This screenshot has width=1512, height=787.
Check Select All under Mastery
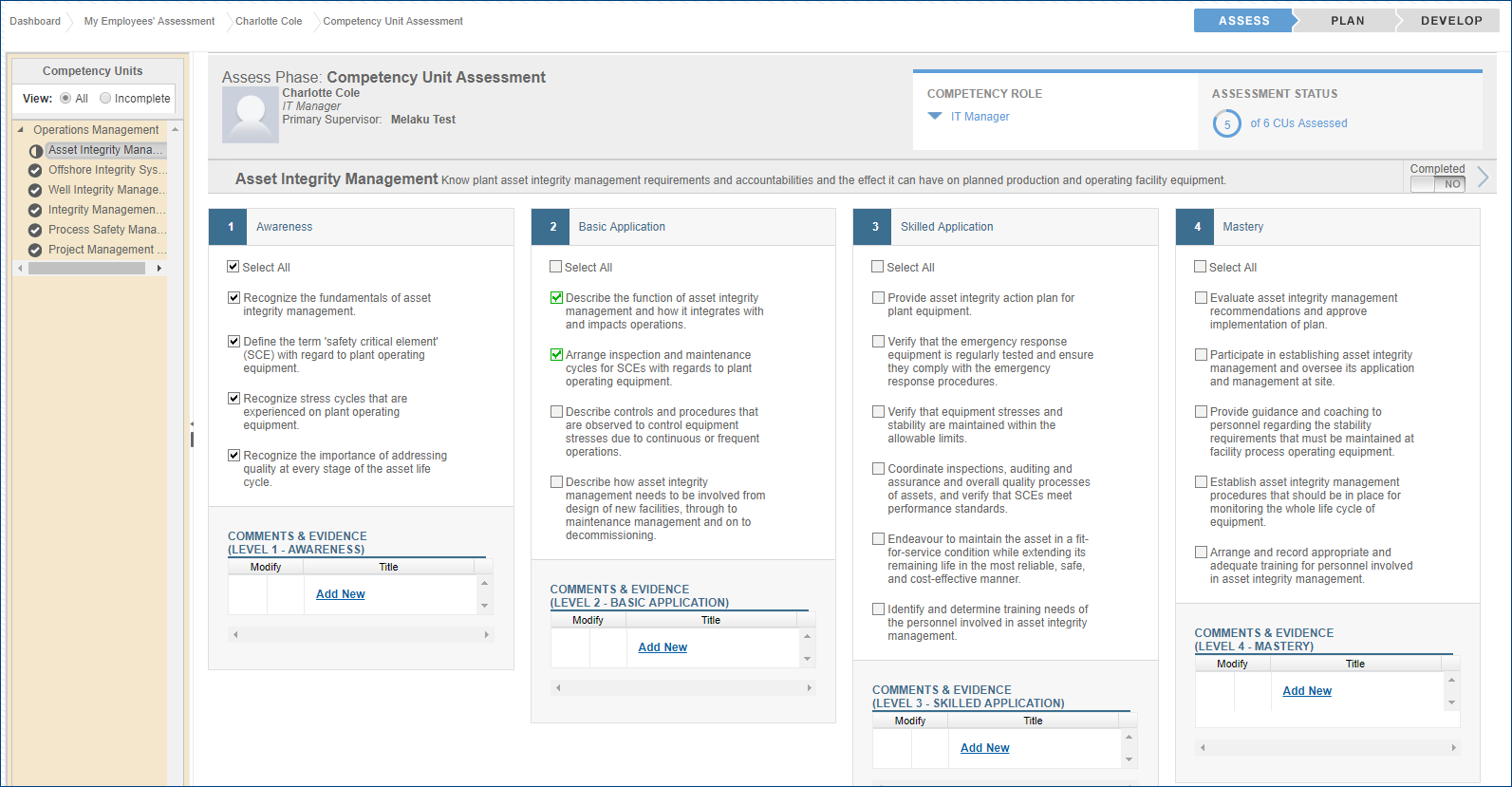(x=1201, y=267)
